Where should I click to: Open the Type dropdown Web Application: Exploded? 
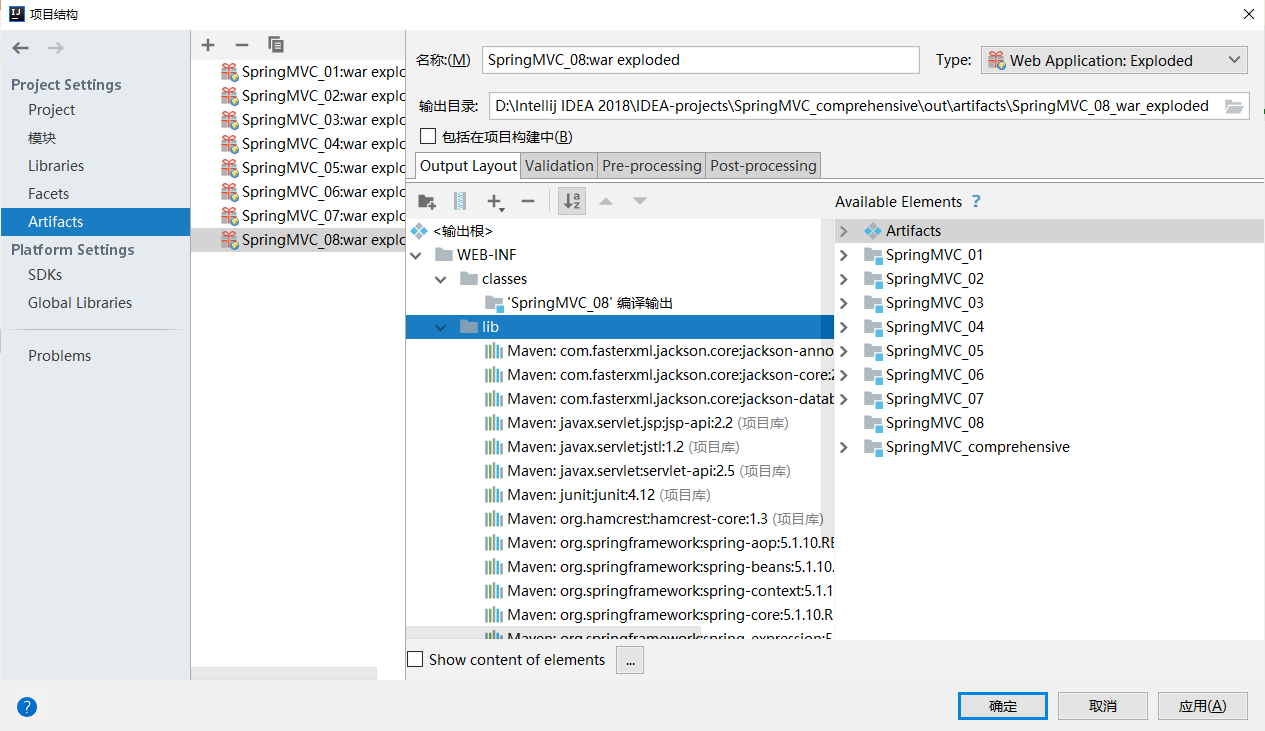[x=1114, y=60]
